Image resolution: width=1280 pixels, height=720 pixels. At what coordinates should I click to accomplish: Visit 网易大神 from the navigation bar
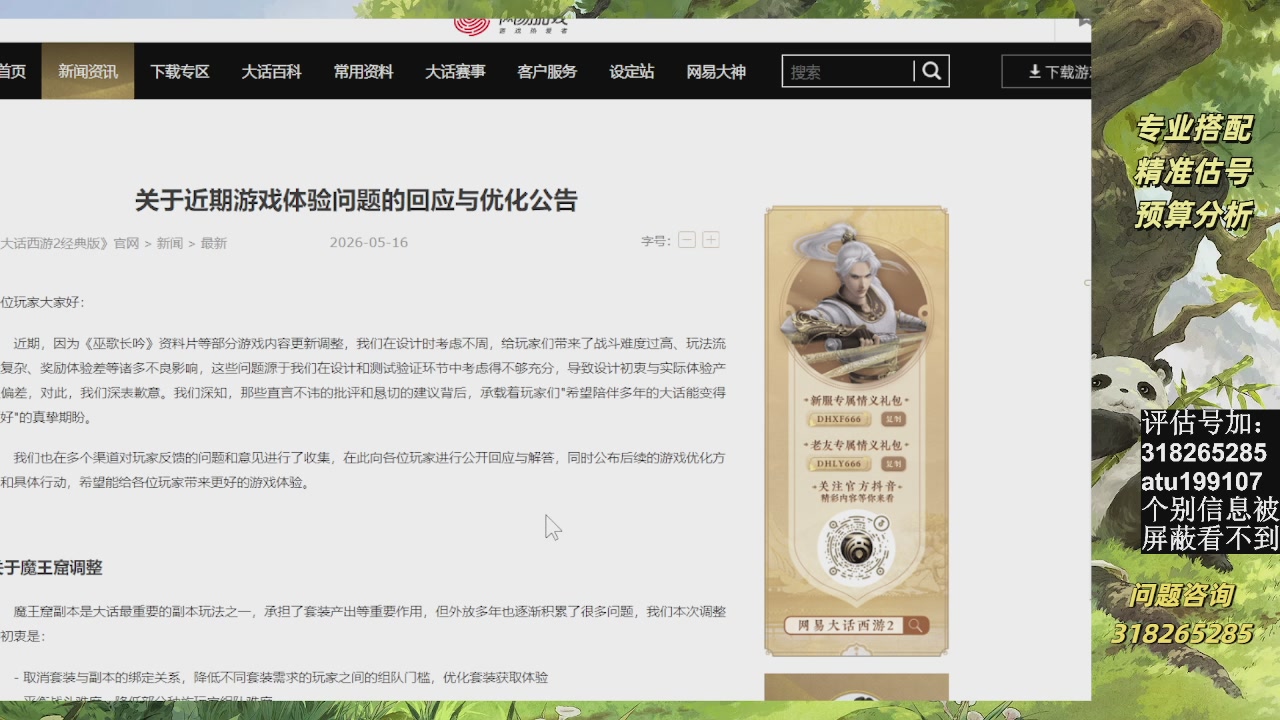pyautogui.click(x=716, y=71)
